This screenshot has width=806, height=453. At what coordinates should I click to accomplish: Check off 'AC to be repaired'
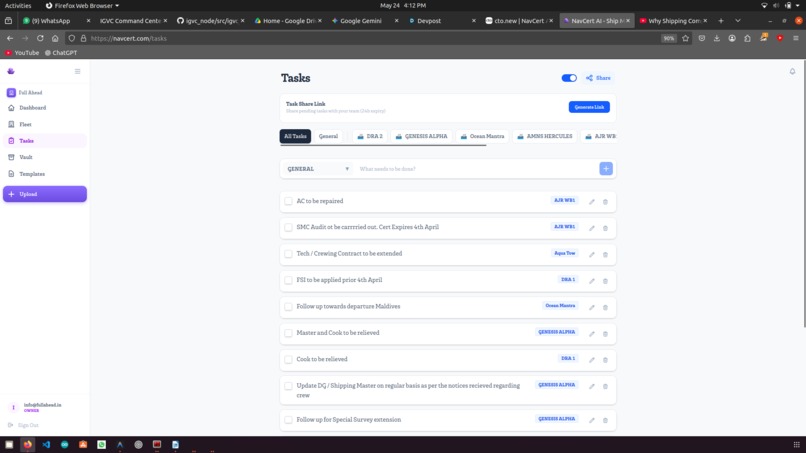(x=288, y=201)
